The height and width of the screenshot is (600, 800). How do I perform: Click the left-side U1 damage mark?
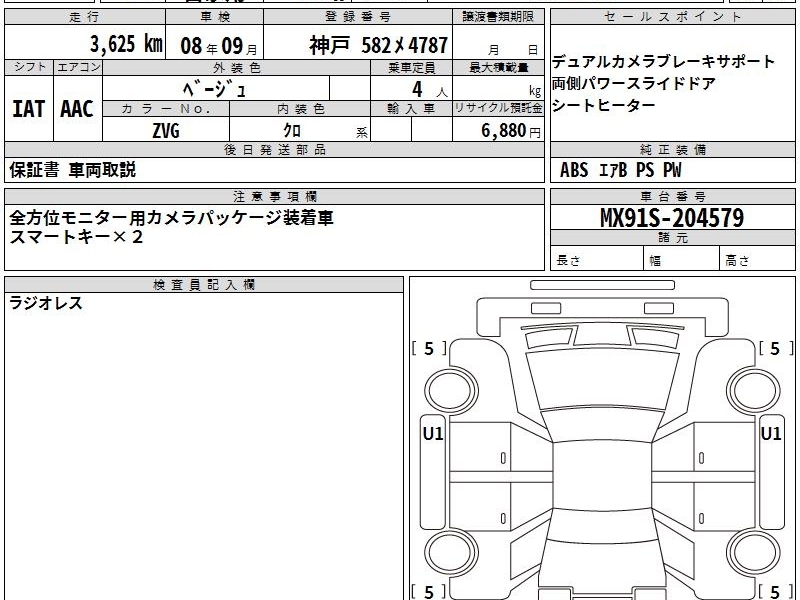pos(433,434)
